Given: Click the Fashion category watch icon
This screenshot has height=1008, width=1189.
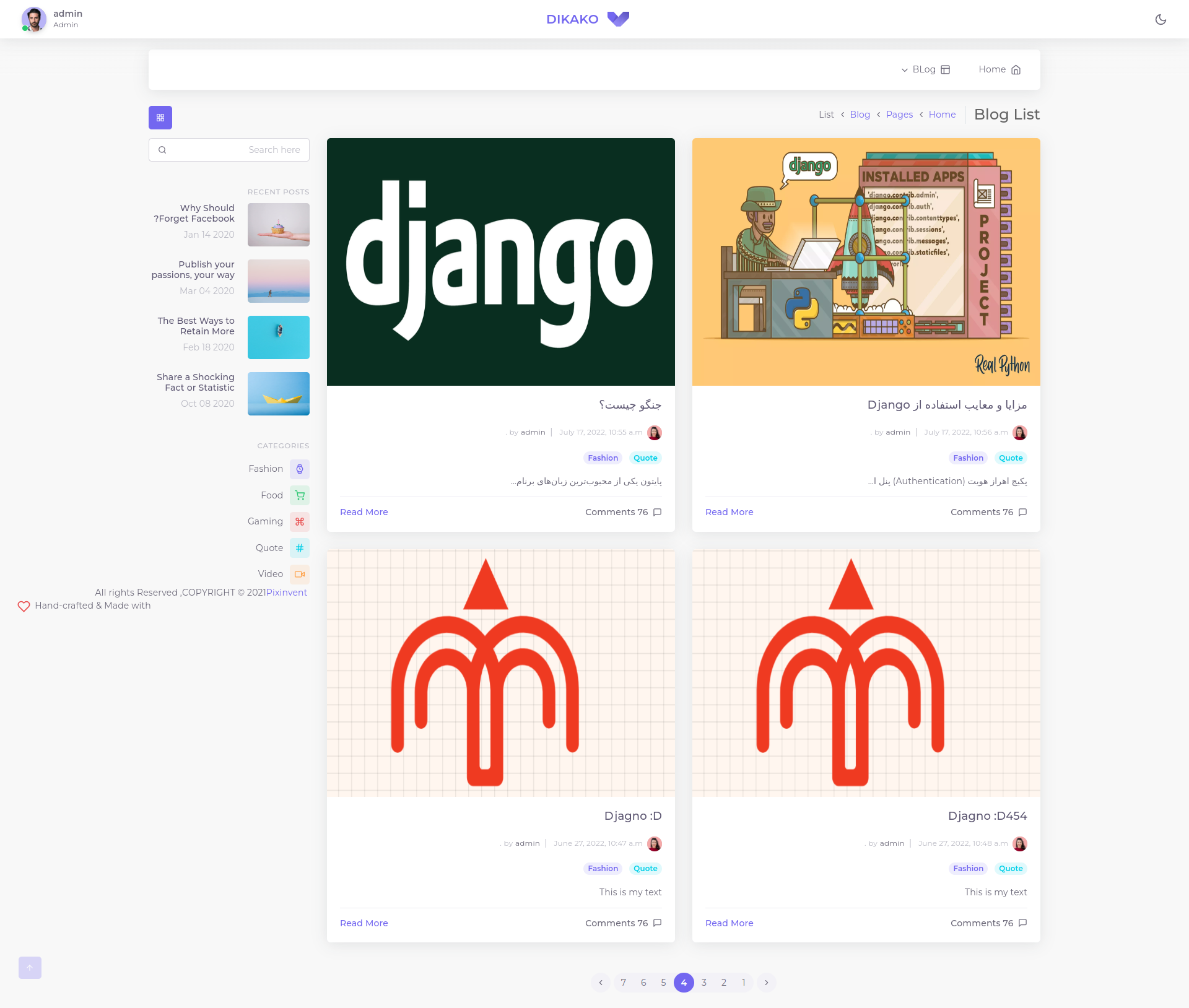Looking at the screenshot, I should tap(300, 469).
